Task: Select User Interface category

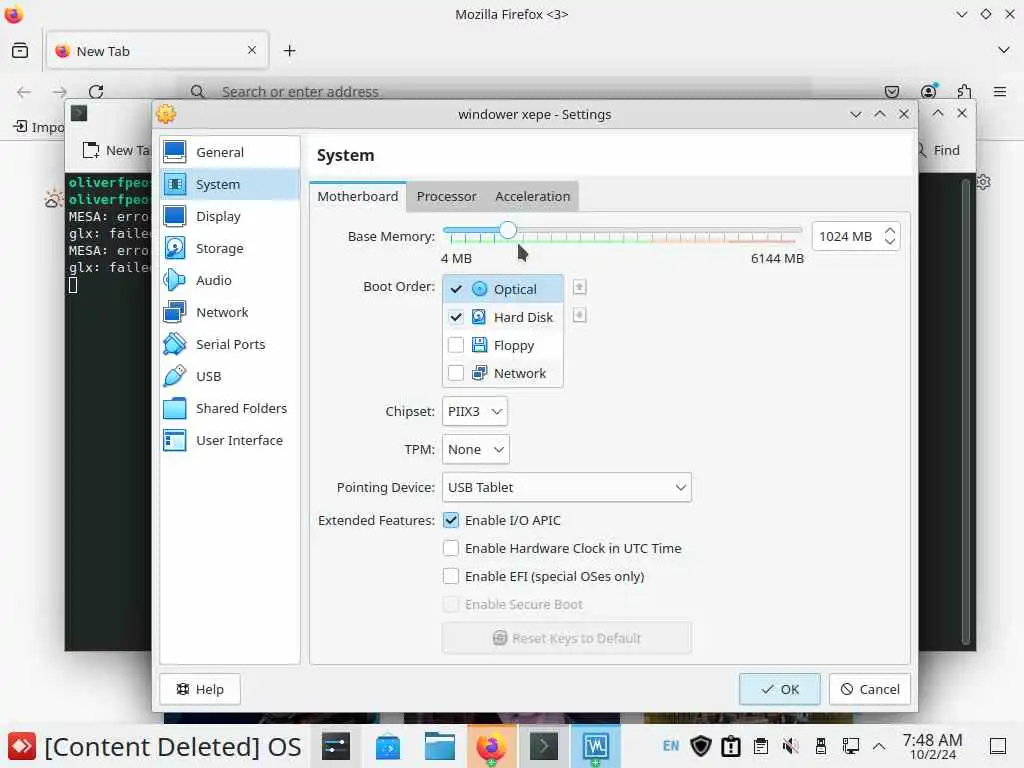Action: [229, 440]
